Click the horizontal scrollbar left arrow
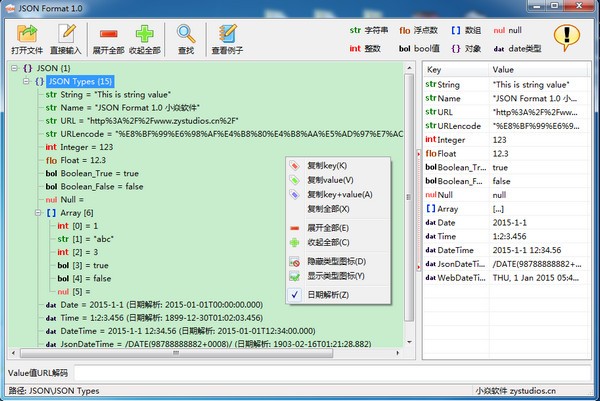The width and height of the screenshot is (600, 401). coord(13,353)
